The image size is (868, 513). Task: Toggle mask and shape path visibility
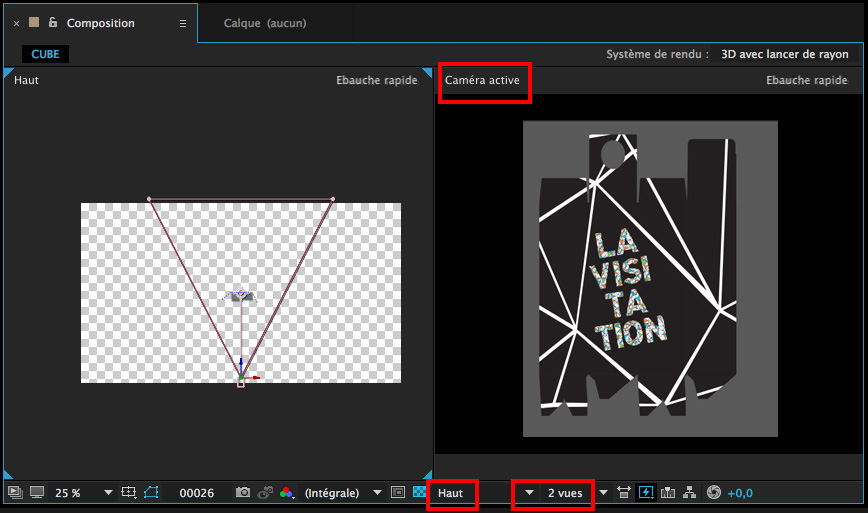click(x=151, y=493)
